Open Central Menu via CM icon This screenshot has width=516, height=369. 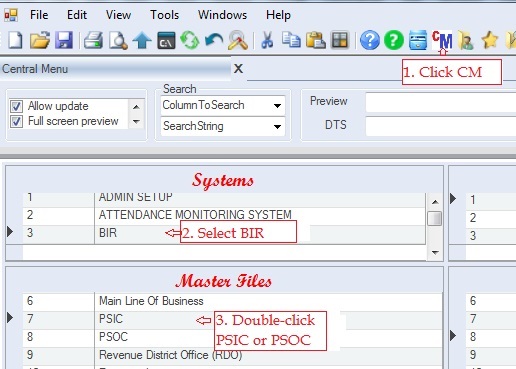coord(442,40)
